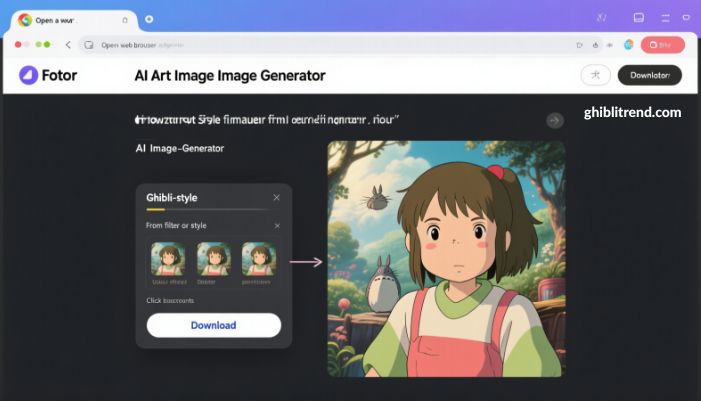
Task: Click the round star button beside Downlotor
Action: [x=595, y=75]
